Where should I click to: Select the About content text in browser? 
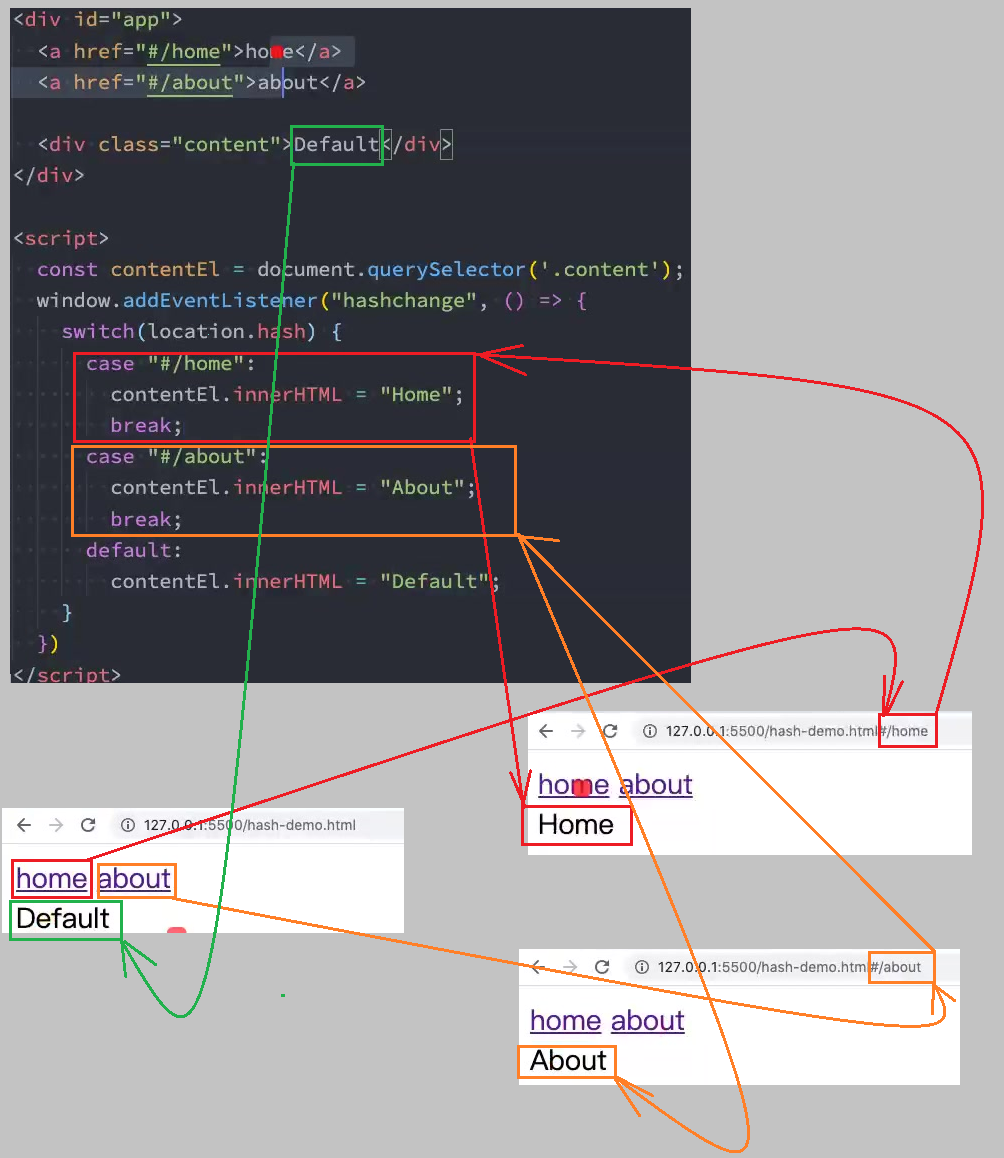[x=568, y=1061]
